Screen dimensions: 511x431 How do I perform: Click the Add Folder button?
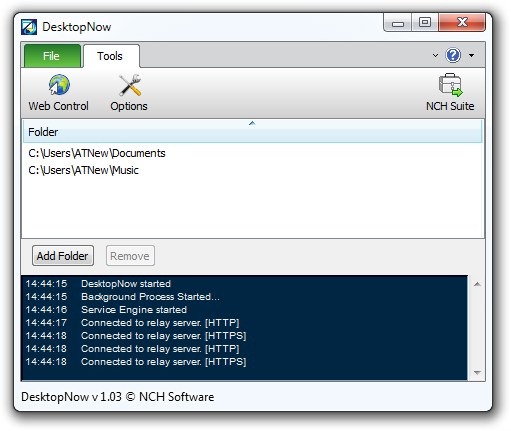pyautogui.click(x=63, y=256)
